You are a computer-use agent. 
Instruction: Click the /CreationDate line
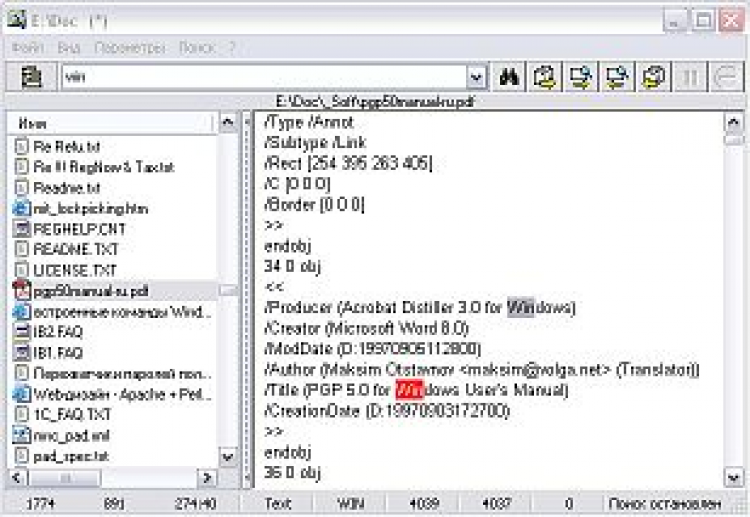point(386,410)
